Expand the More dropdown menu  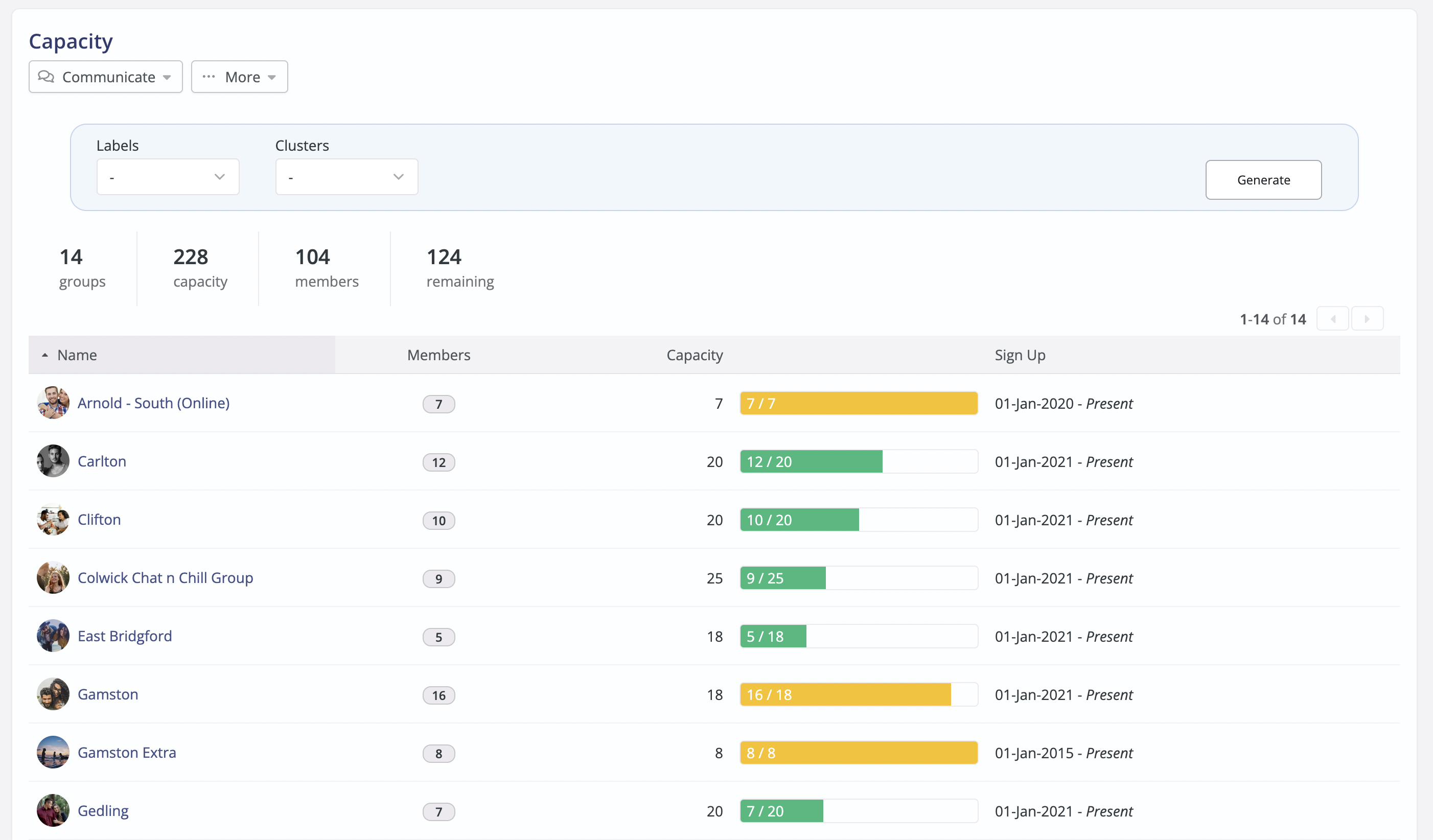pos(272,77)
